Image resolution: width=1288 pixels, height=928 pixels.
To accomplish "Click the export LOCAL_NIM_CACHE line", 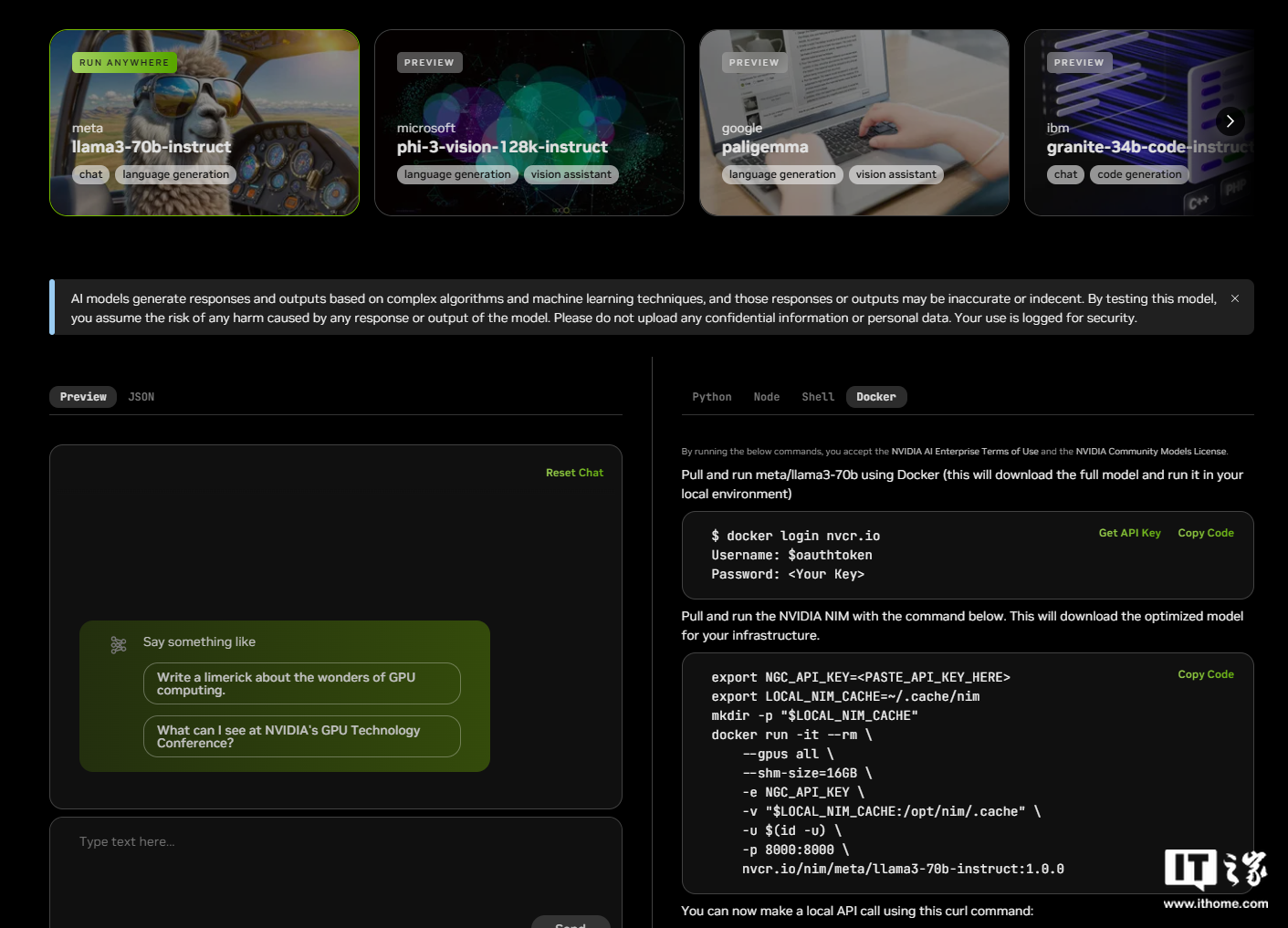I will (846, 696).
